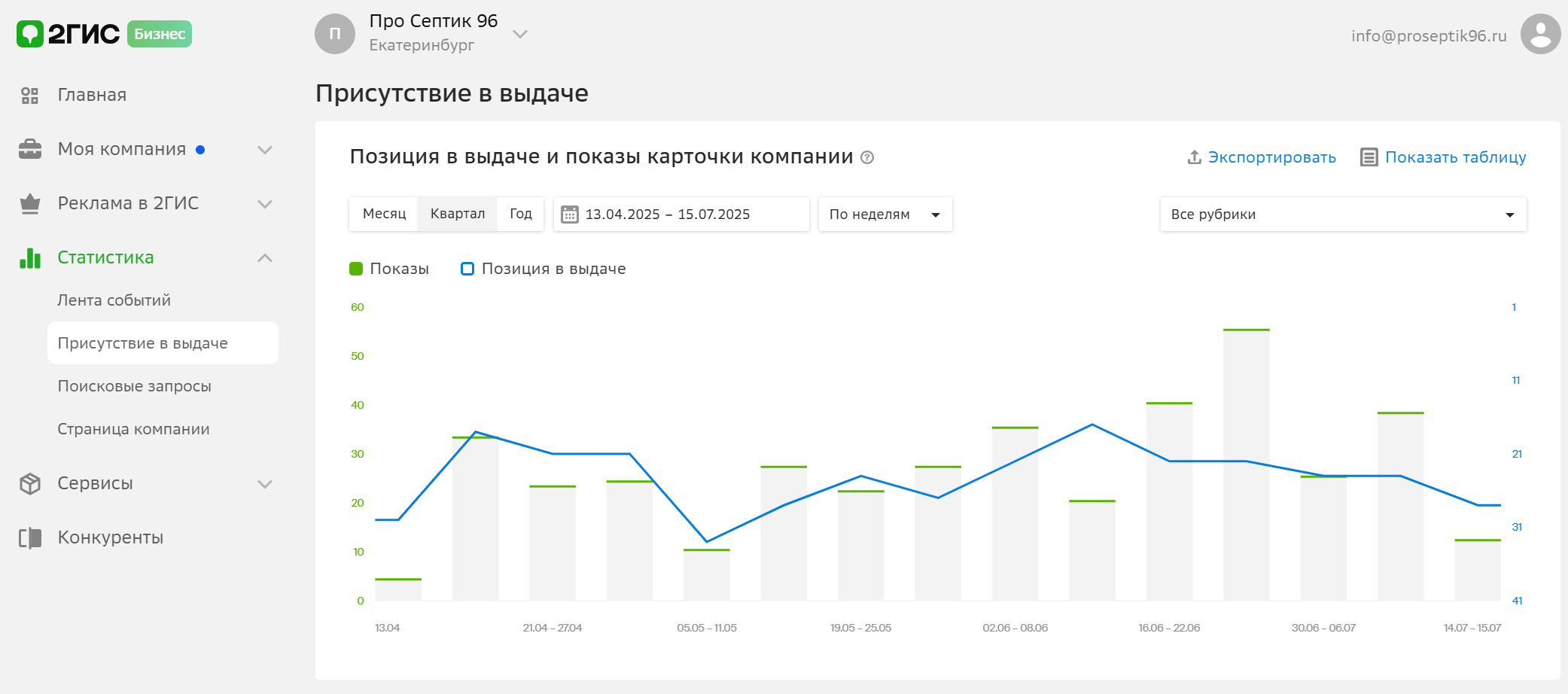Click the Сервисы menu label

coord(96,483)
